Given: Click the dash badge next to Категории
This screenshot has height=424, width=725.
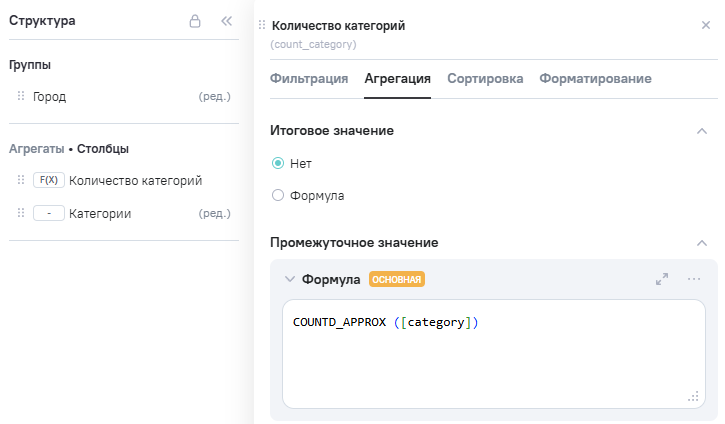Looking at the screenshot, I should 48,213.
